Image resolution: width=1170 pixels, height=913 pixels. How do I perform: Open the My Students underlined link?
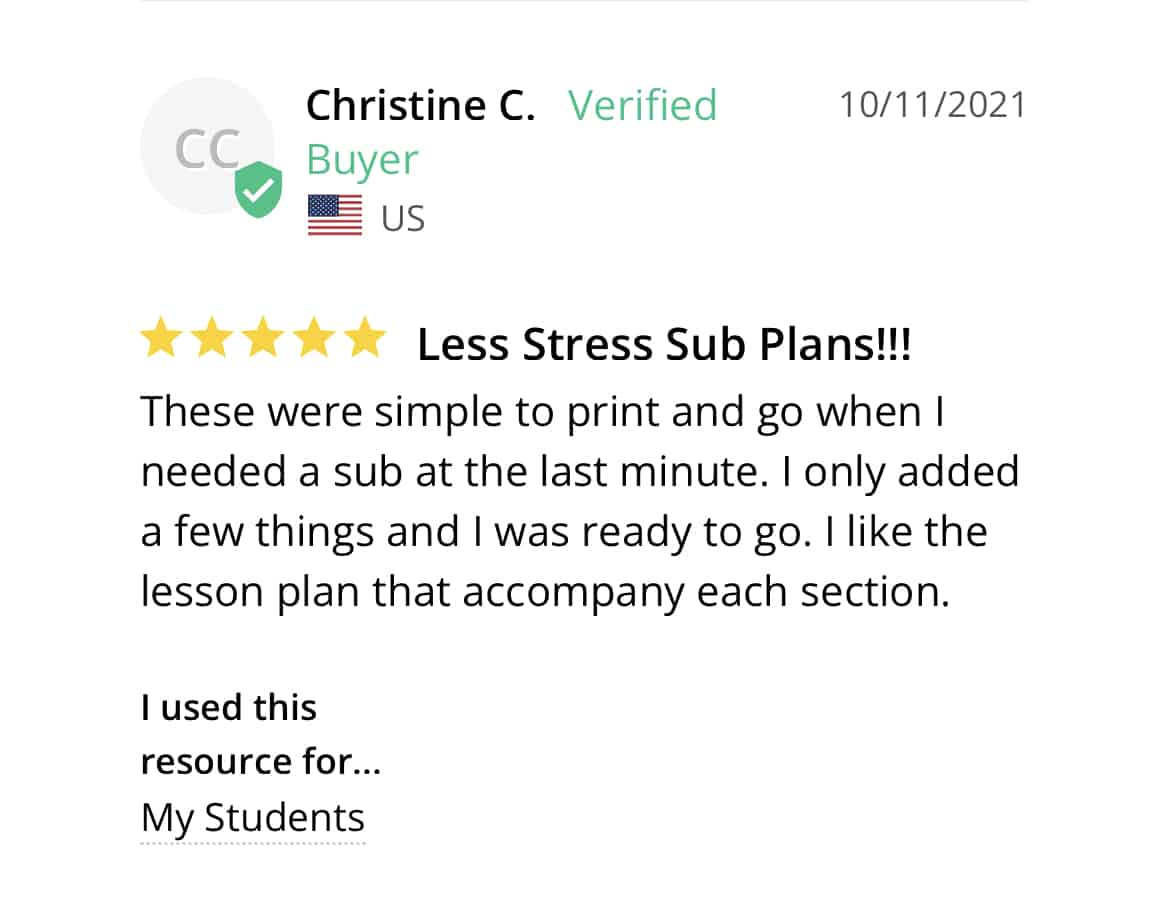tap(253, 820)
